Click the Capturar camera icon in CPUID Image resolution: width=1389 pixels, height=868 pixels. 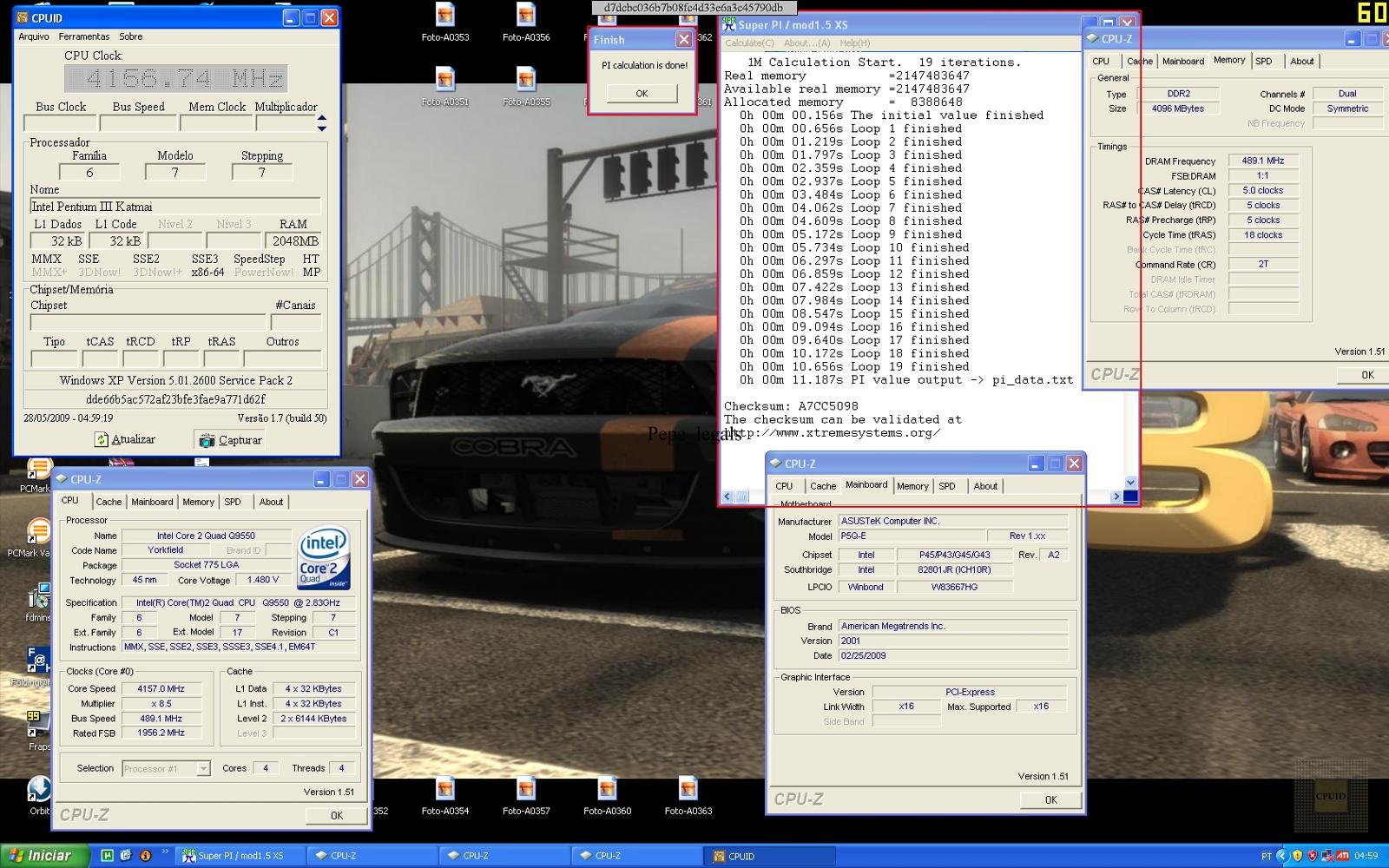pos(207,440)
